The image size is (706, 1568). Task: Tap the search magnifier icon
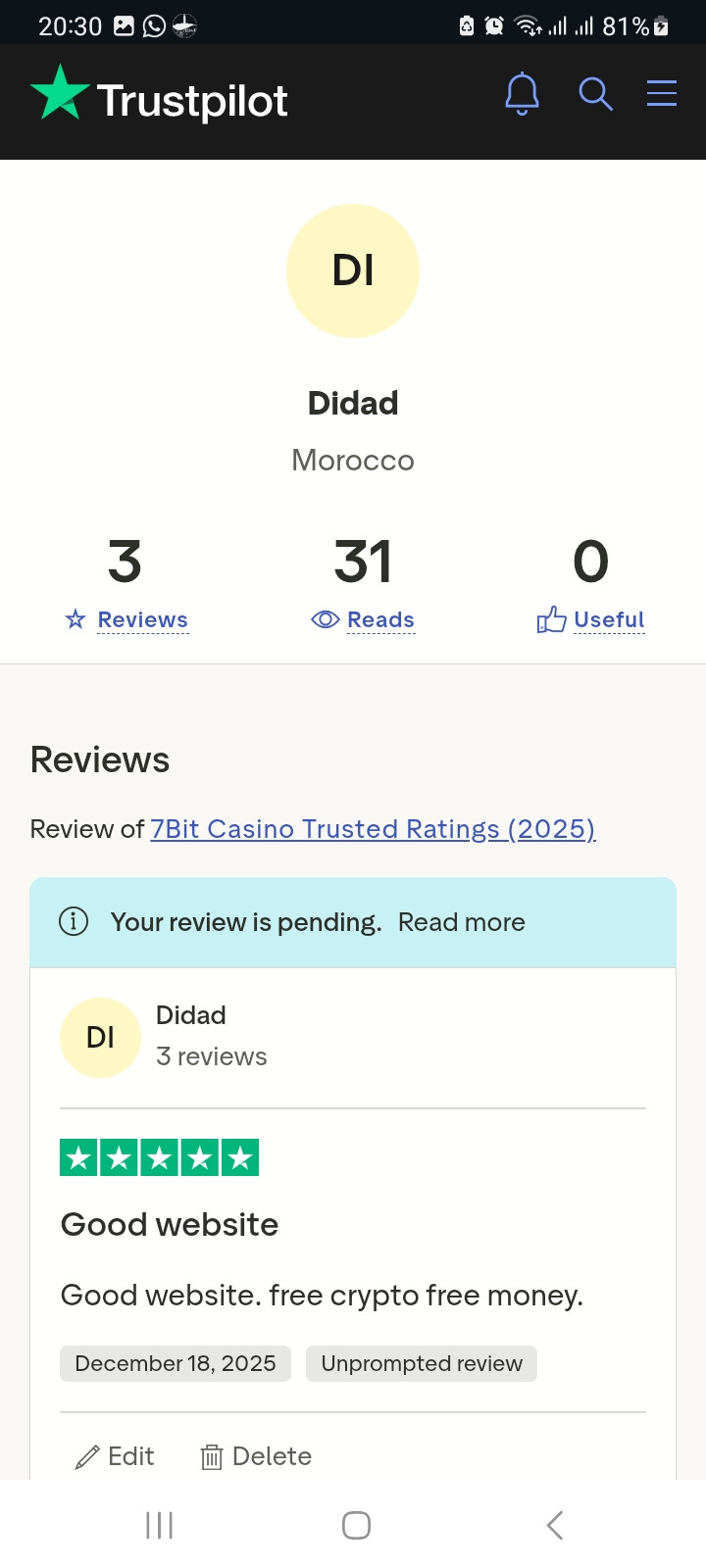[595, 94]
